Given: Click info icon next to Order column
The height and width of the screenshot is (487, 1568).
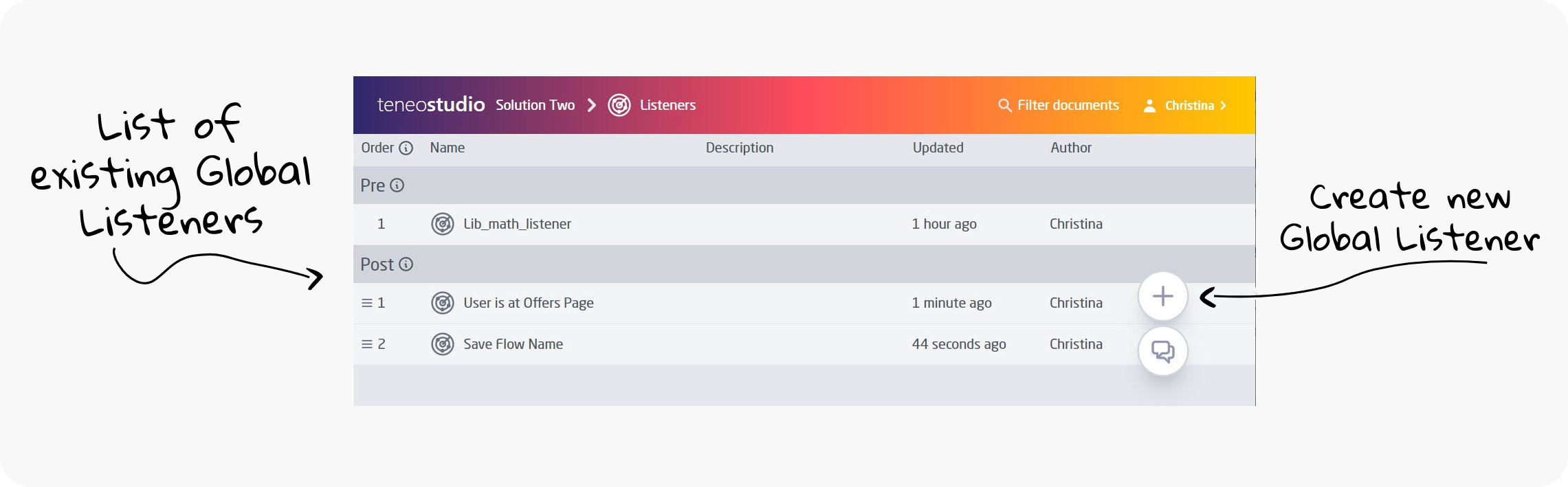Looking at the screenshot, I should (x=406, y=148).
